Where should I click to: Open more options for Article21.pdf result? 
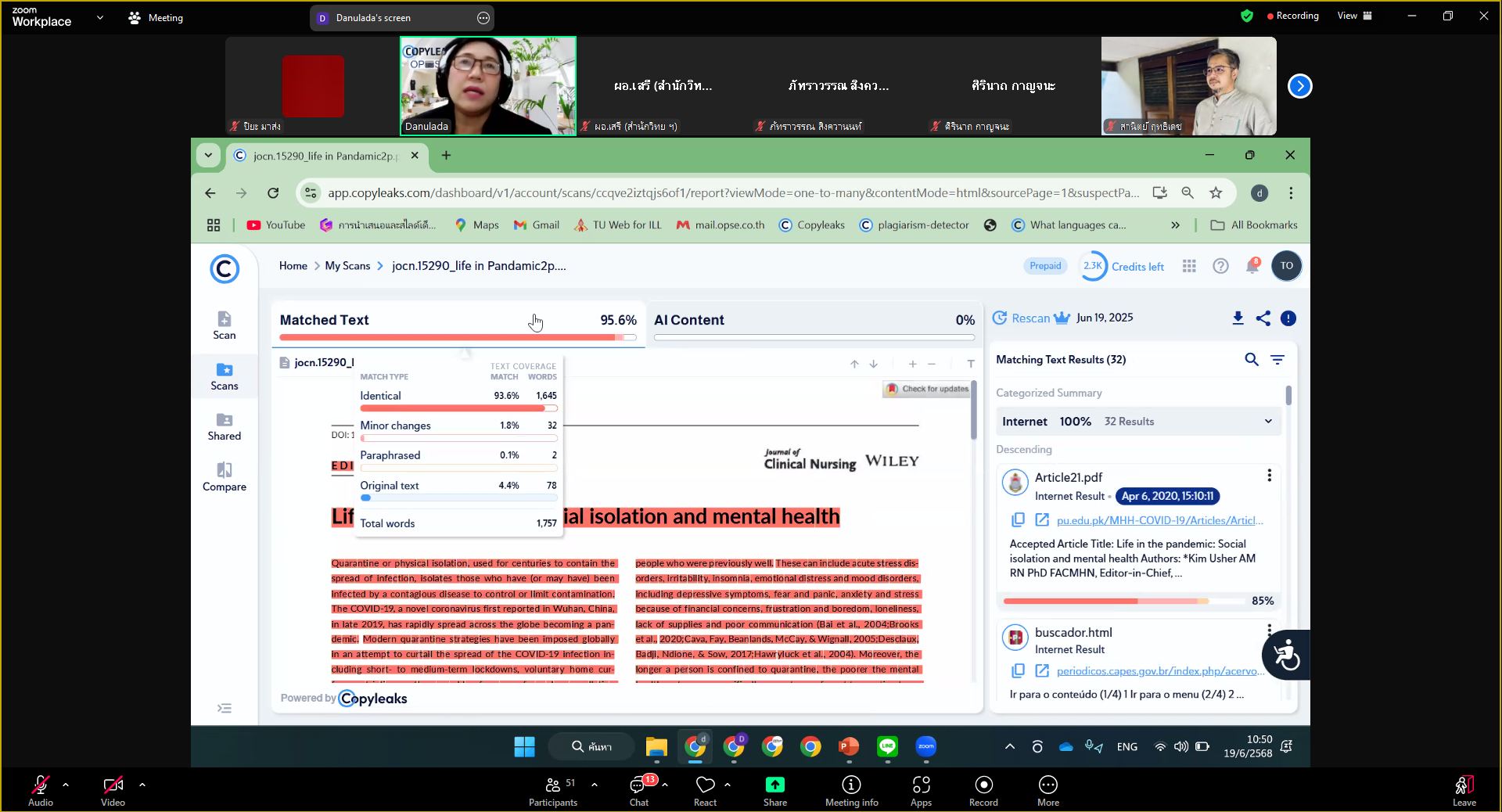click(x=1269, y=476)
